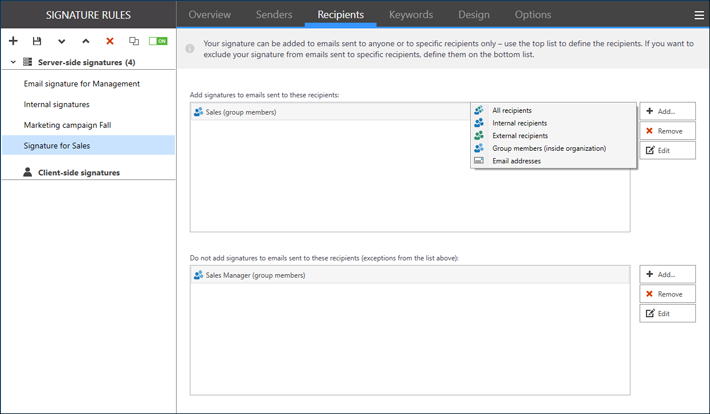Switch to the Options tab
Screen dimensions: 710x414
point(533,14)
